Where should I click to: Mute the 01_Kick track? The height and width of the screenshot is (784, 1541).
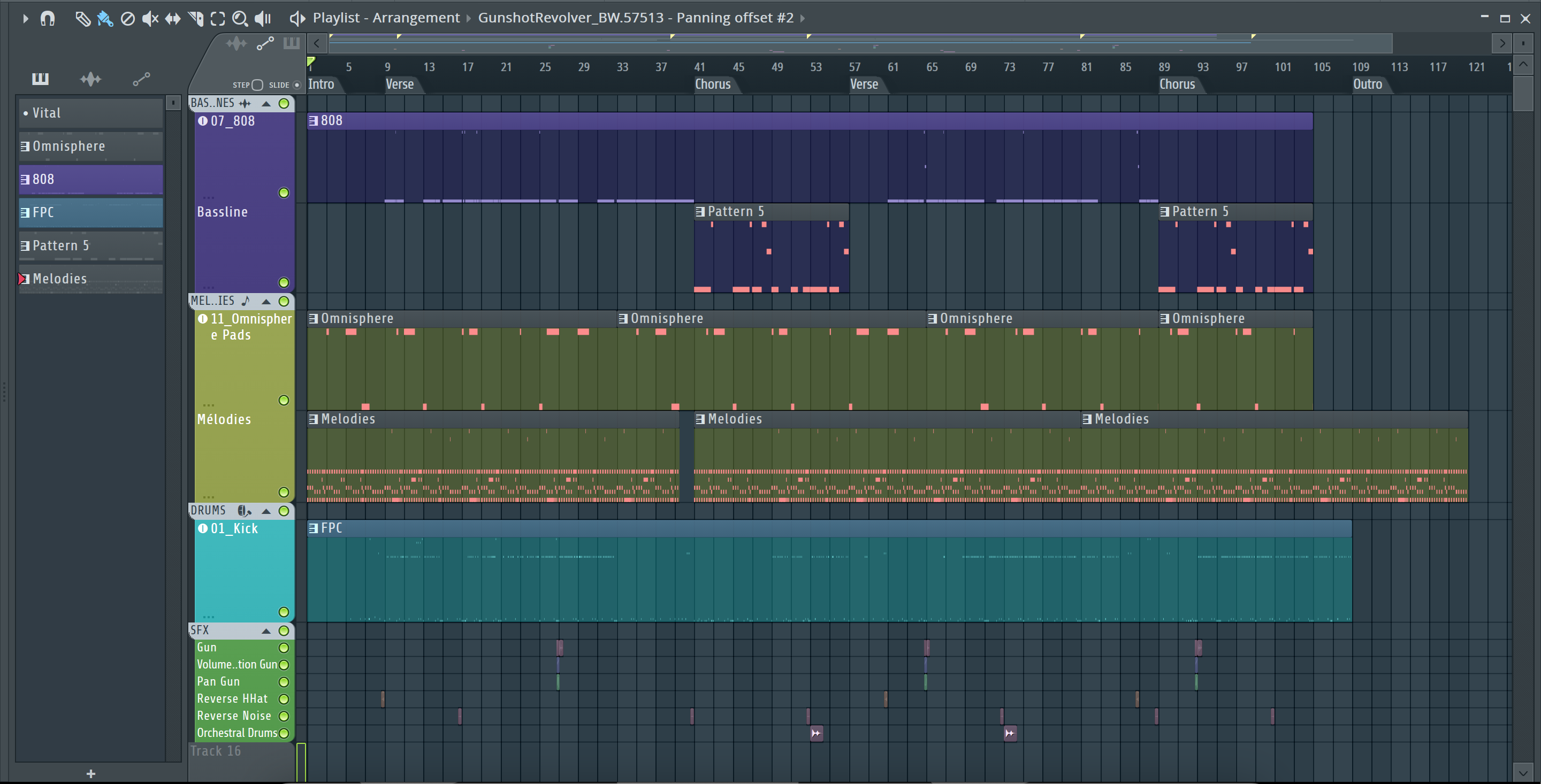coord(284,612)
